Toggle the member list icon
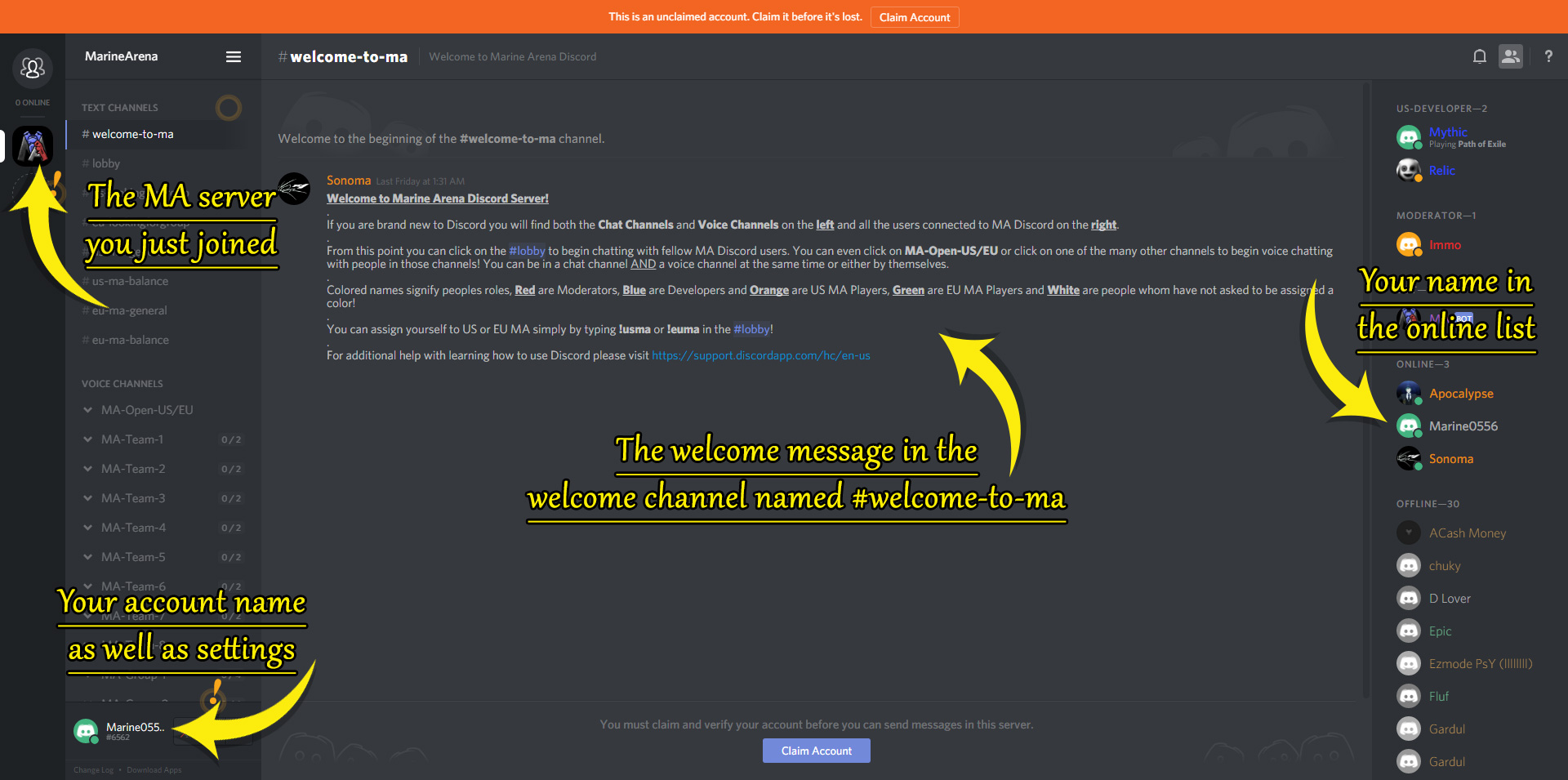The image size is (1568, 780). [x=1511, y=56]
